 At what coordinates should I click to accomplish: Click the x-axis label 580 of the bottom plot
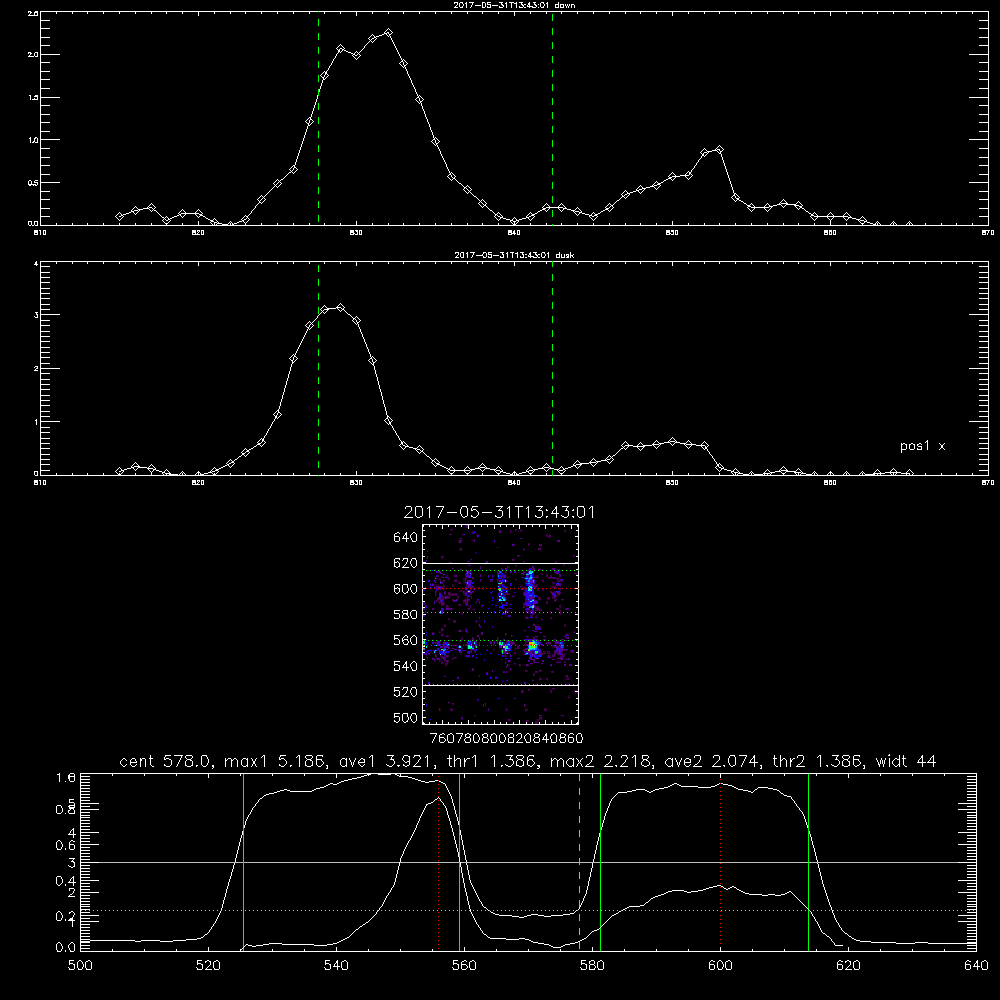coord(592,966)
